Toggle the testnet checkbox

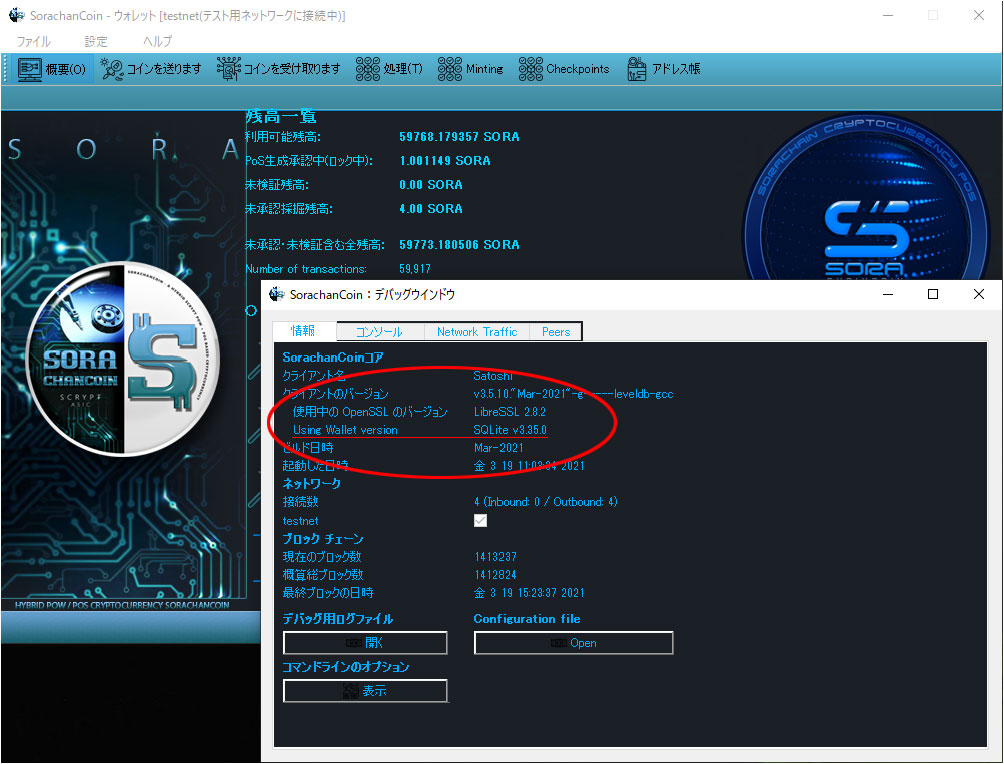(x=480, y=521)
